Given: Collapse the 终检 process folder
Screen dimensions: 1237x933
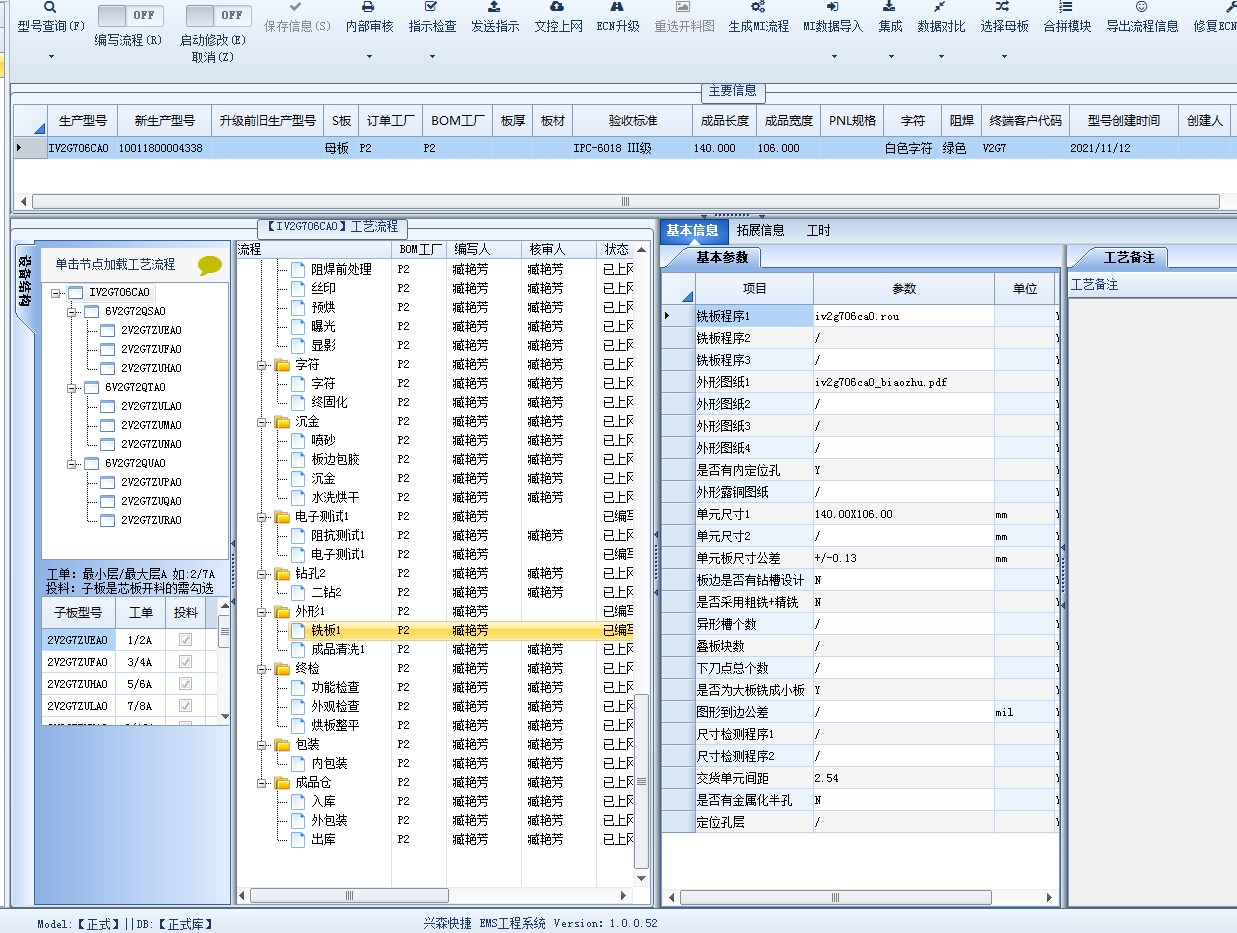Looking at the screenshot, I should 262,669.
